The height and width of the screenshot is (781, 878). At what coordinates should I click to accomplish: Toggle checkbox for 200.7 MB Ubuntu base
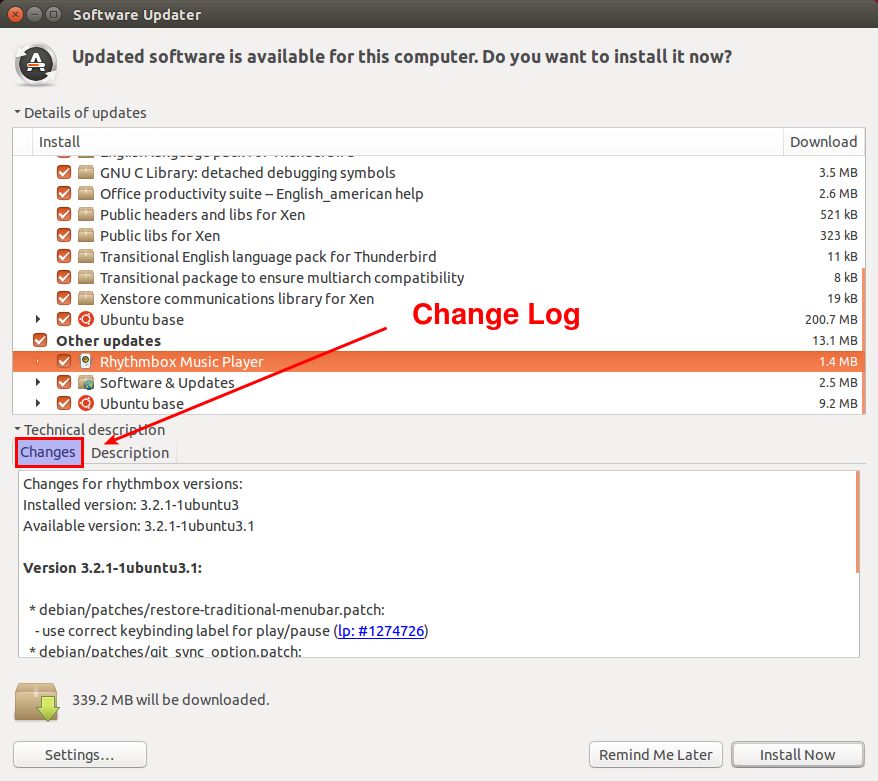coord(64,320)
